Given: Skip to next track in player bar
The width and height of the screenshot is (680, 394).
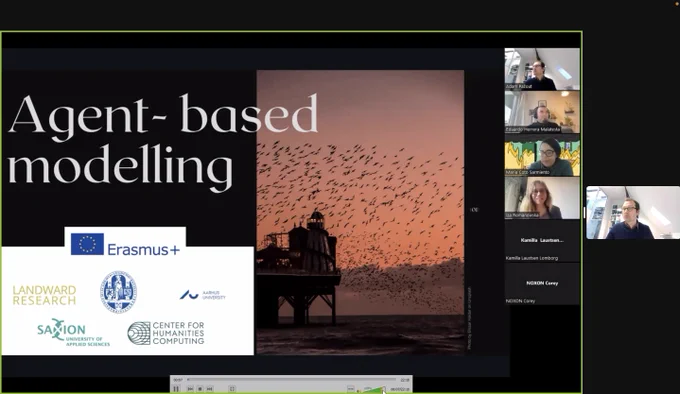Looking at the screenshot, I should tap(209, 389).
